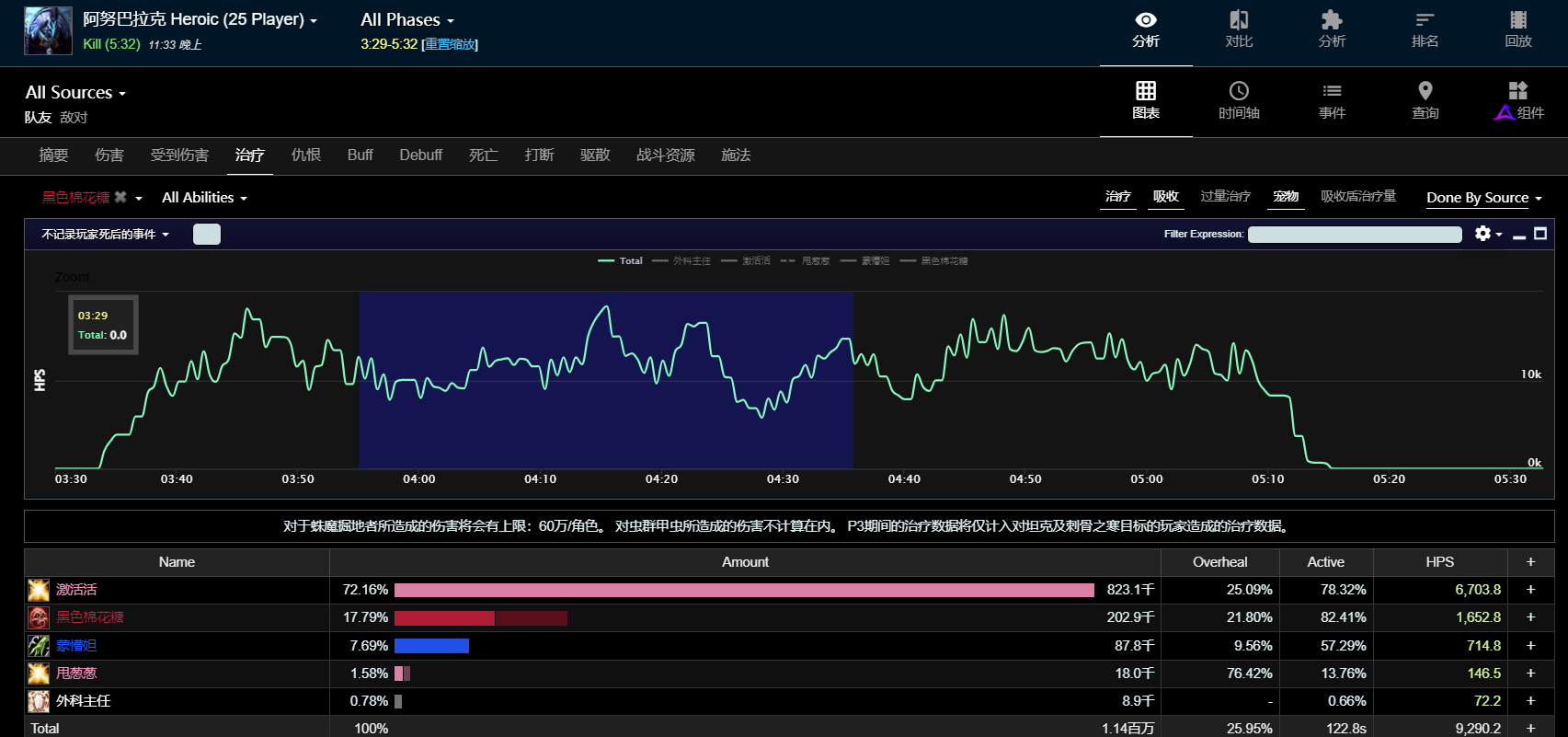This screenshot has width=1568, height=737.
Task: Open the 不记录玩家死后的事件 dropdown
Action: click(105, 235)
